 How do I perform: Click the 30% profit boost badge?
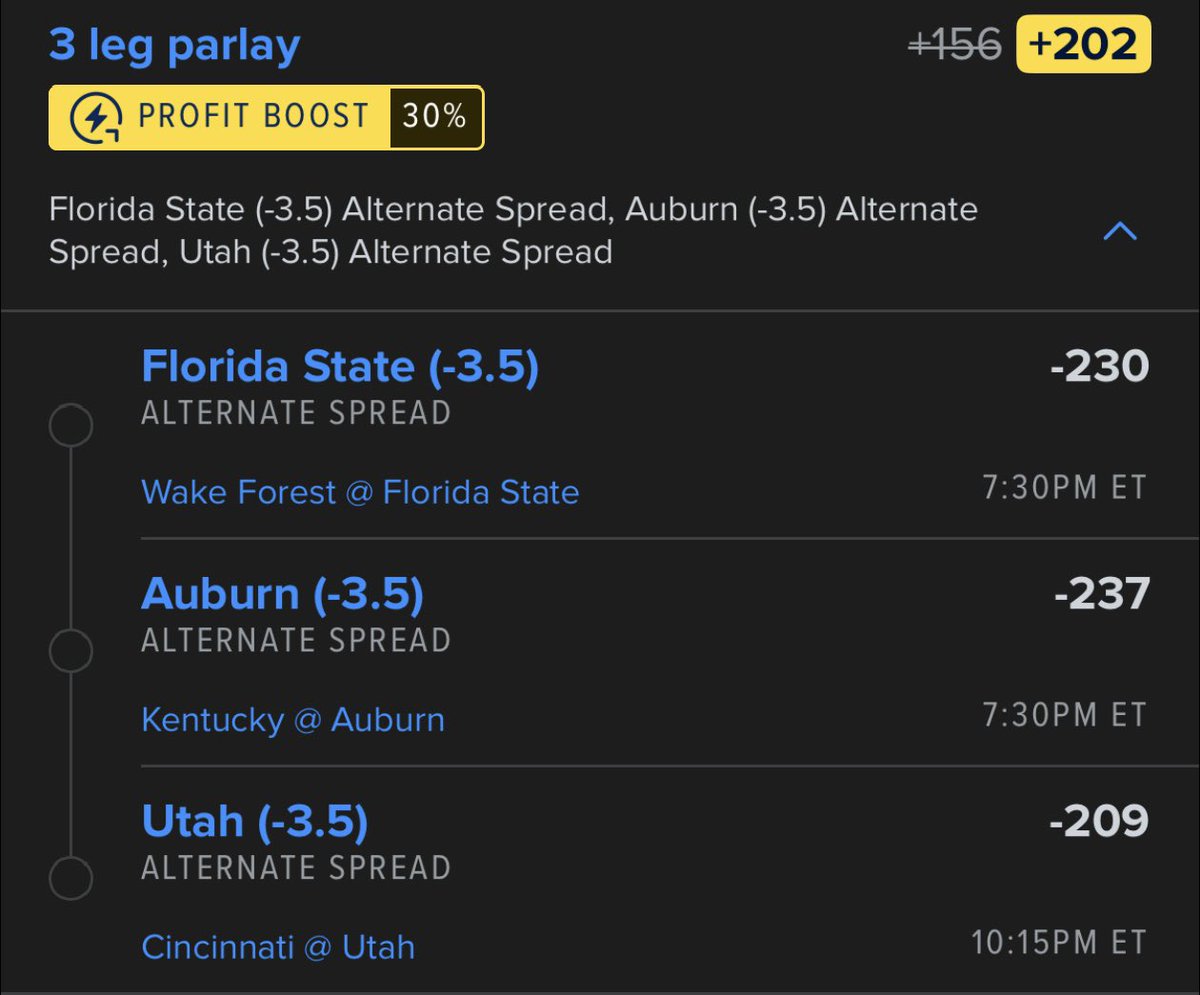tap(435, 118)
